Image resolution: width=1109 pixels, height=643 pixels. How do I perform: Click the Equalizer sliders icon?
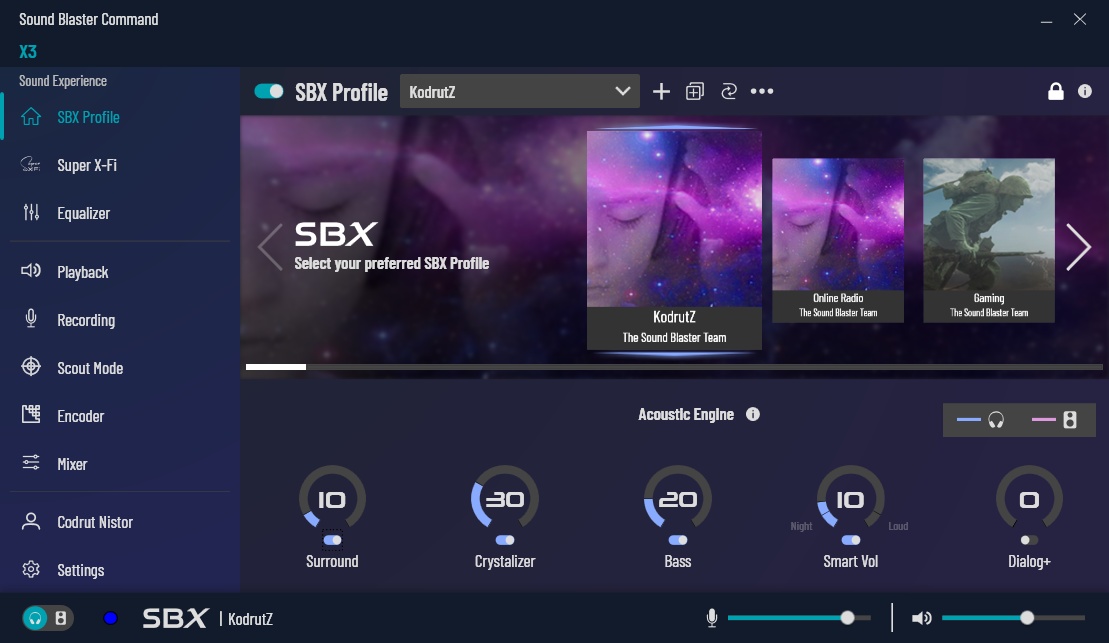pyautogui.click(x=31, y=212)
